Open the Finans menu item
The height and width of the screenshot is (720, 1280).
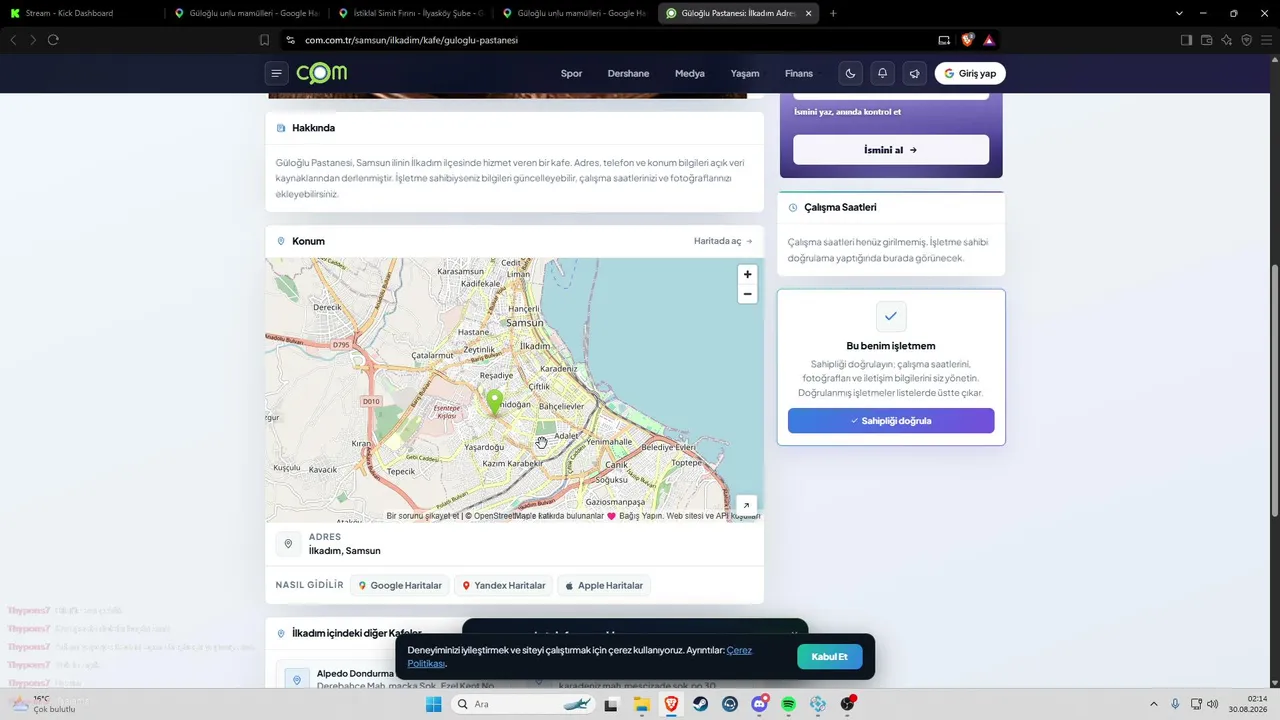799,73
